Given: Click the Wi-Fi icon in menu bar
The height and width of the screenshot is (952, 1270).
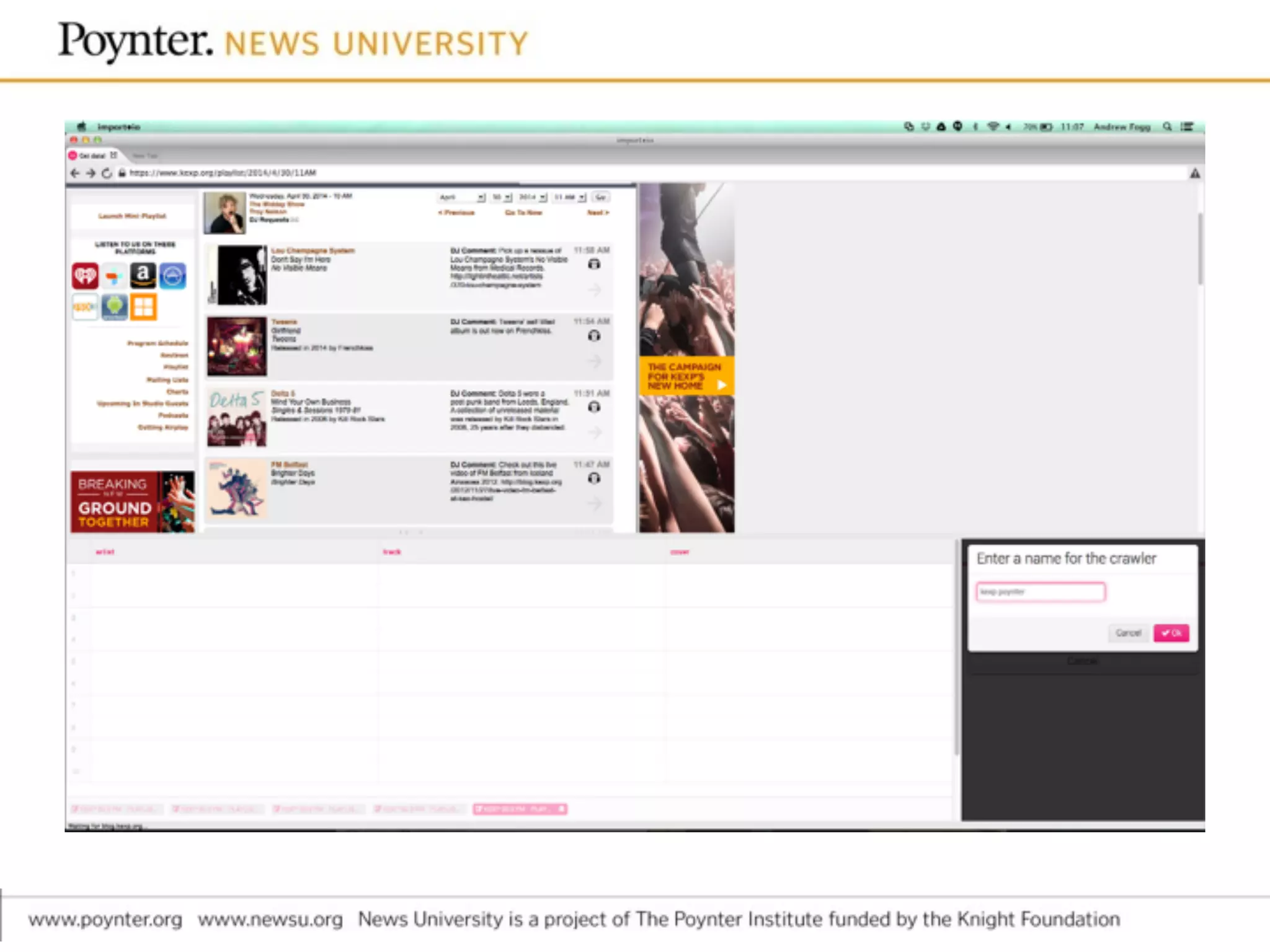Looking at the screenshot, I should pyautogui.click(x=992, y=126).
